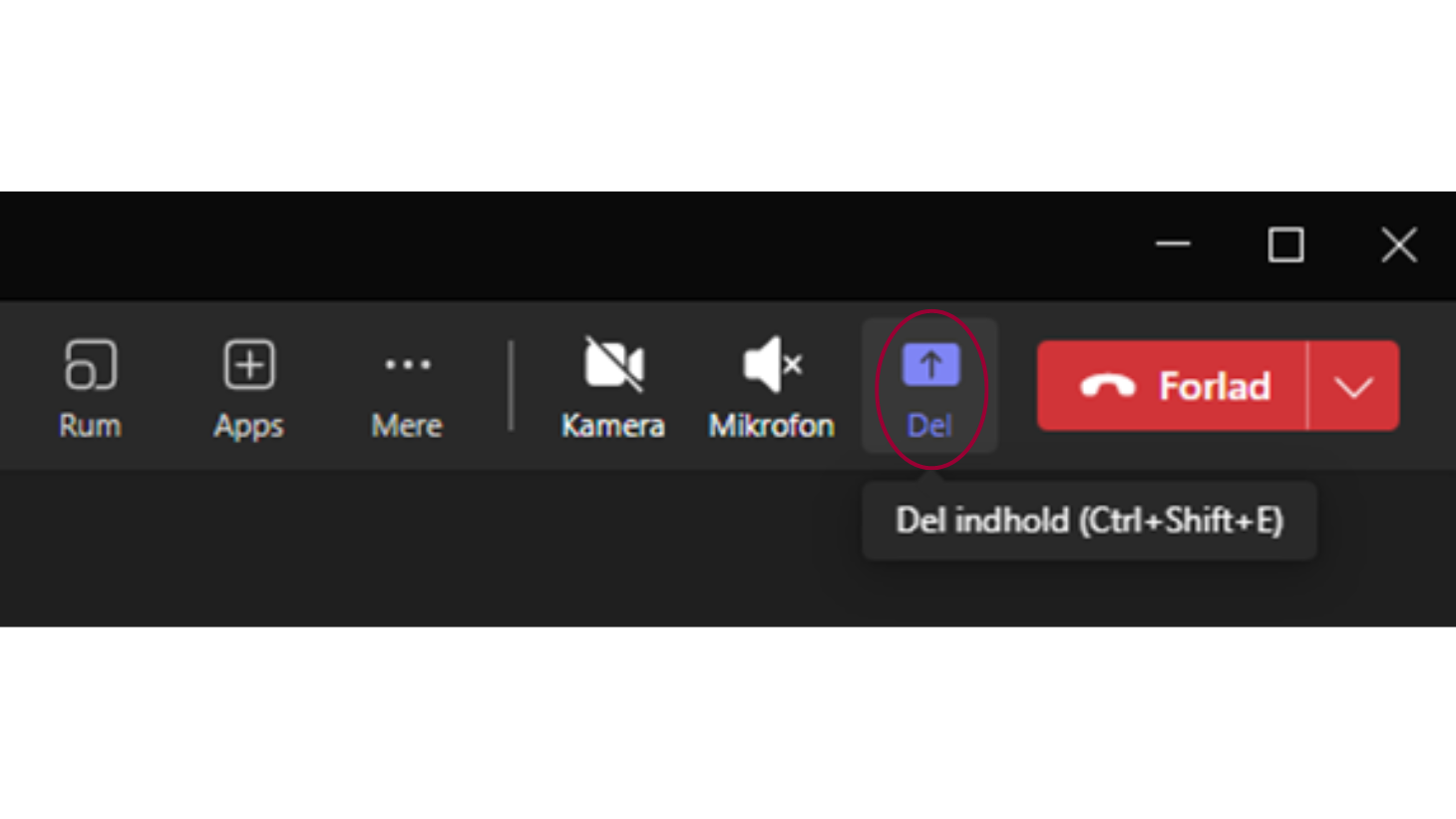Open more options via Mere label
The width and height of the screenshot is (1456, 819).
407,426
